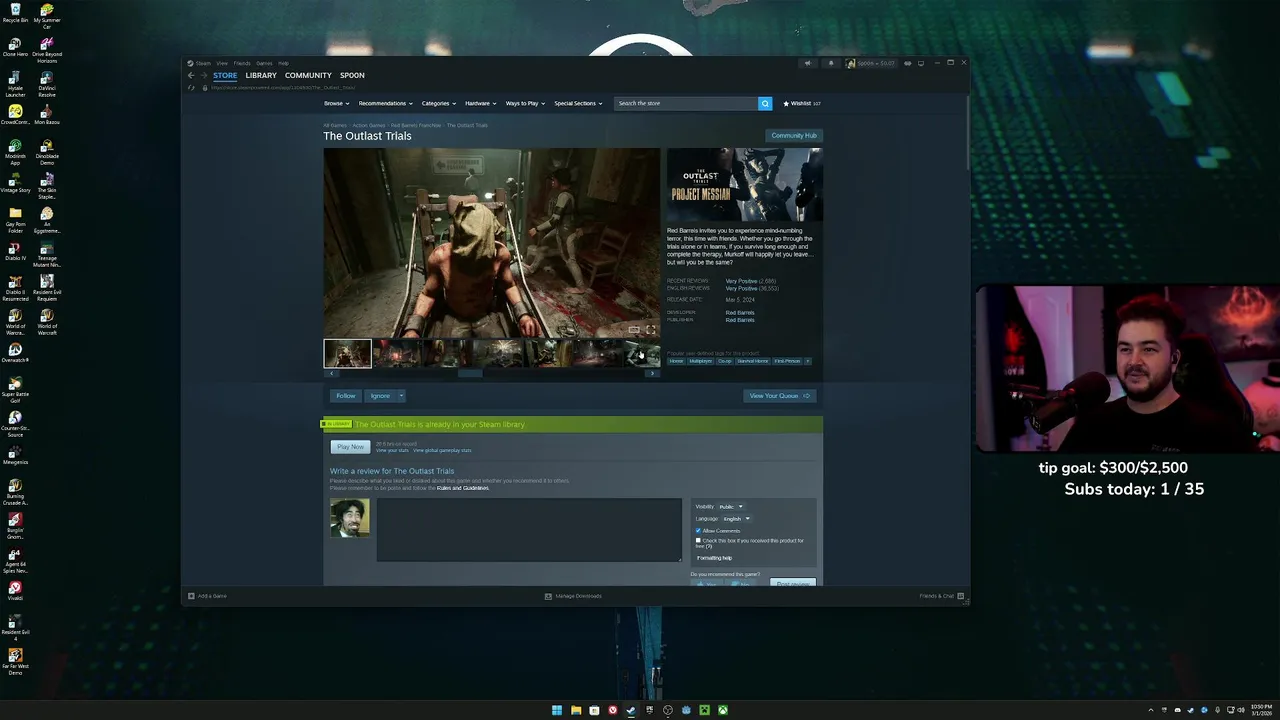Expand the Special Sections dropdown
Image resolution: width=1280 pixels, height=720 pixels.
(x=578, y=103)
